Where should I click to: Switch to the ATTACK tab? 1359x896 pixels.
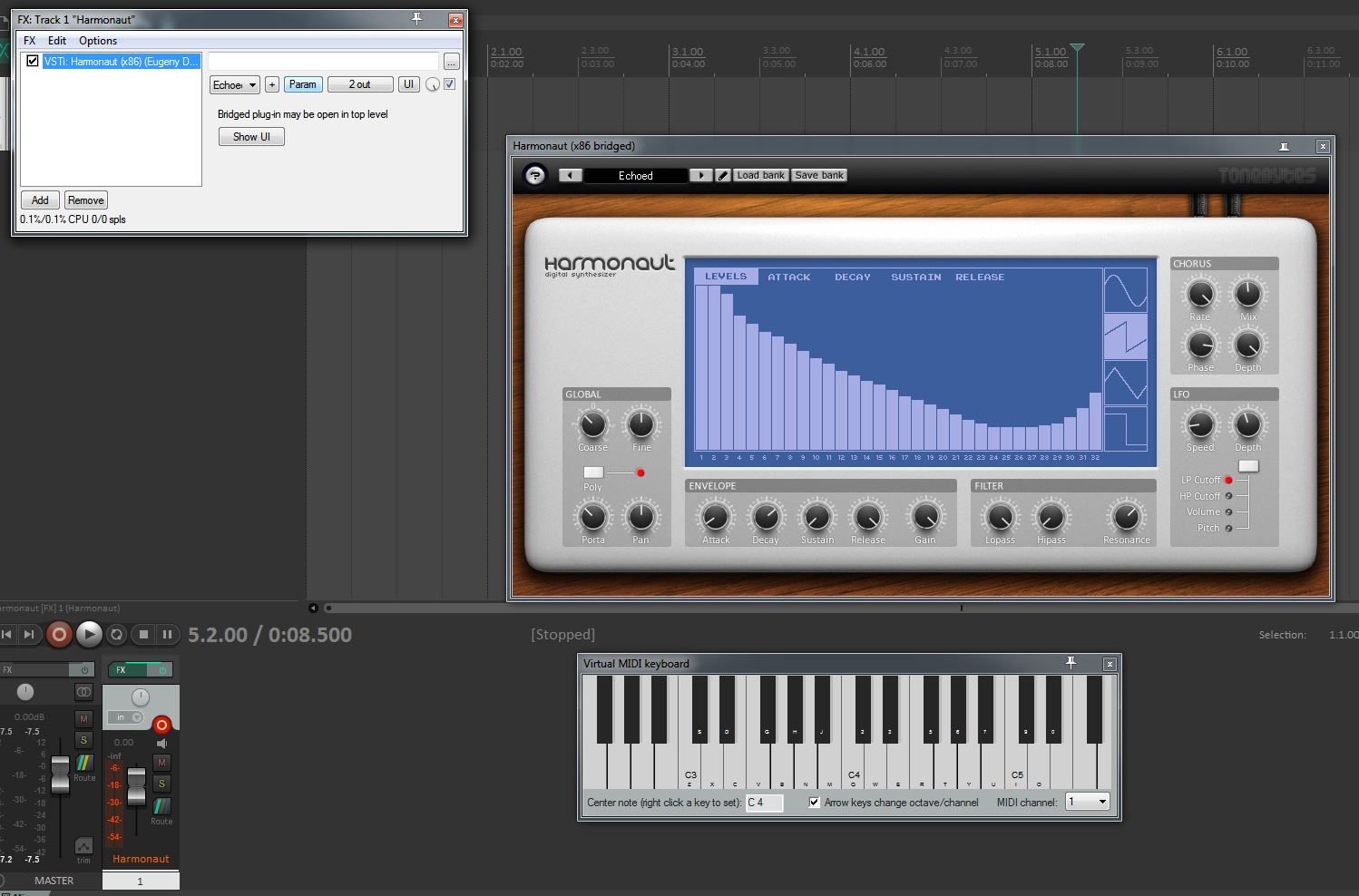click(788, 277)
